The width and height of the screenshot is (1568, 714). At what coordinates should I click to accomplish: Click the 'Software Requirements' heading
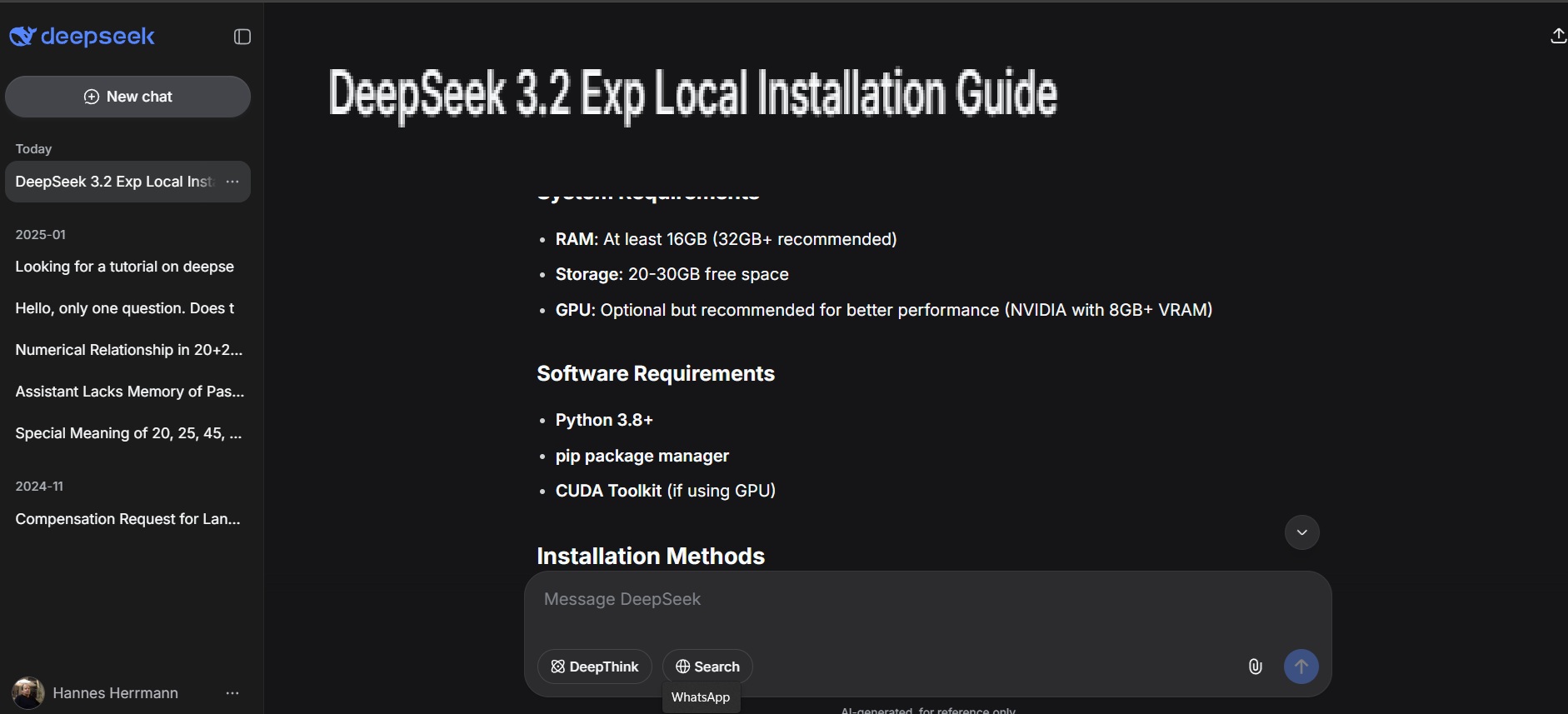656,373
